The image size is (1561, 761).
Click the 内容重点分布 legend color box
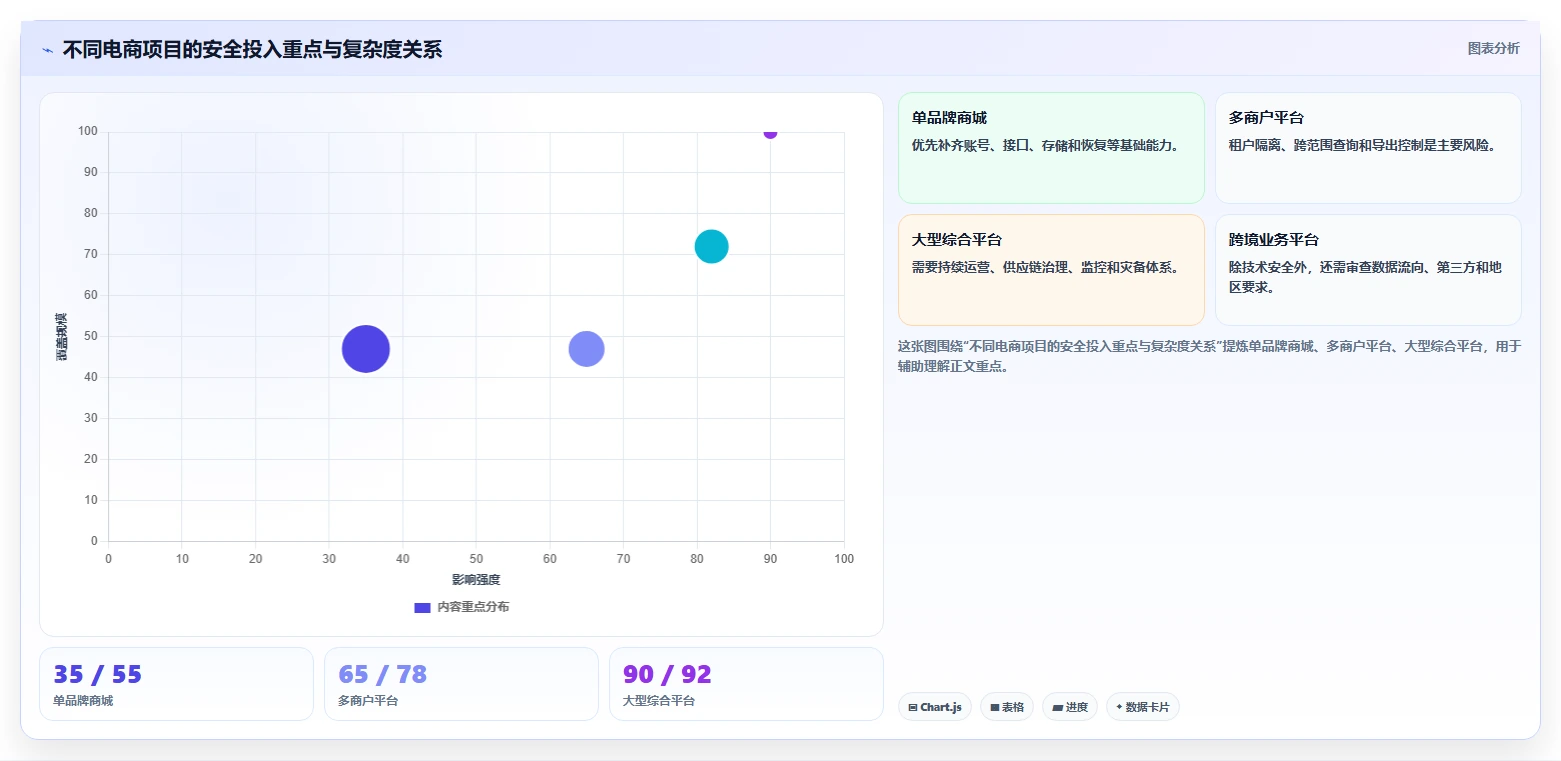422,607
